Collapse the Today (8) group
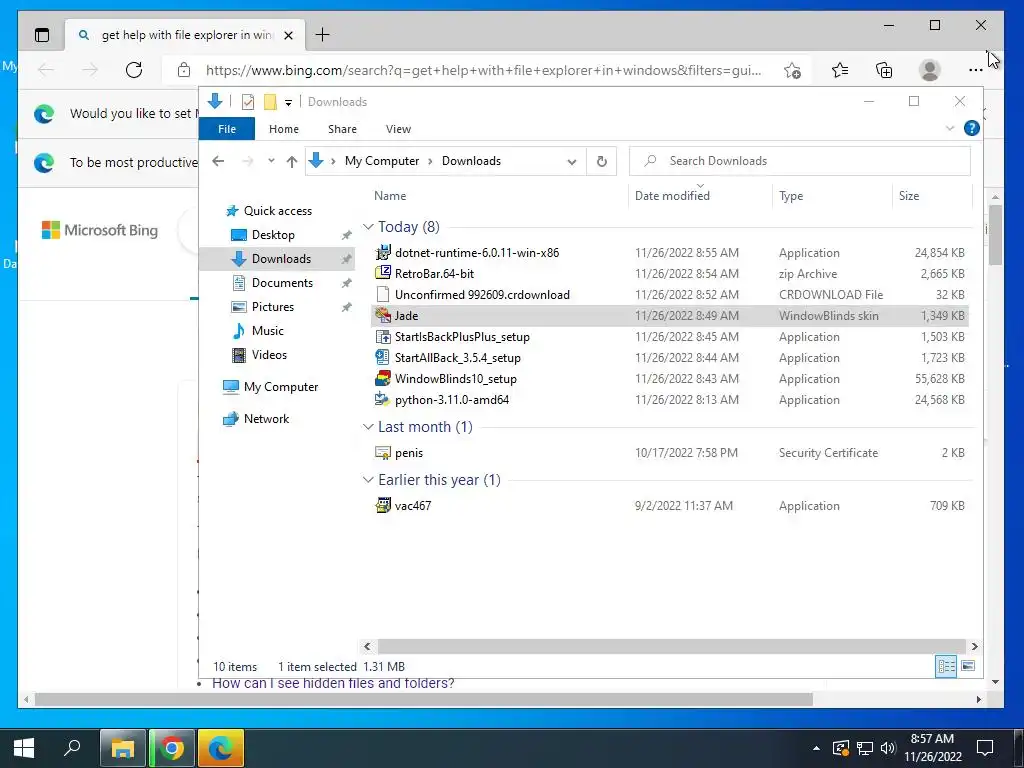Screen dimensions: 1024x768 (x=368, y=227)
